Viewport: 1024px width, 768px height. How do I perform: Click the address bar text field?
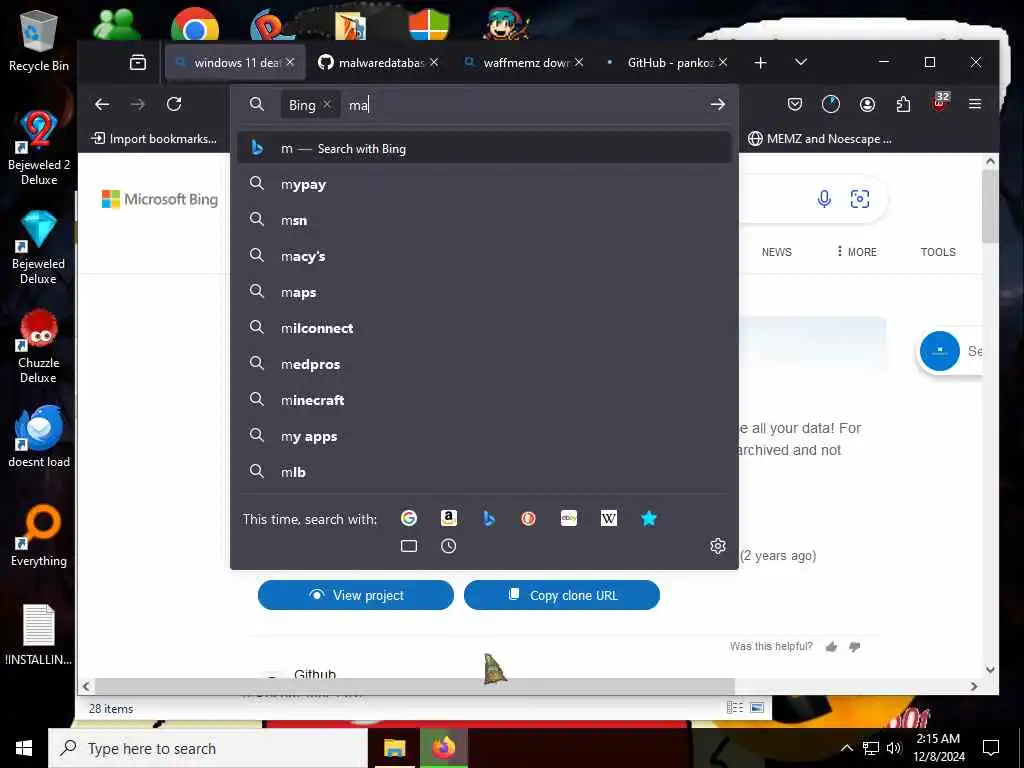point(526,104)
